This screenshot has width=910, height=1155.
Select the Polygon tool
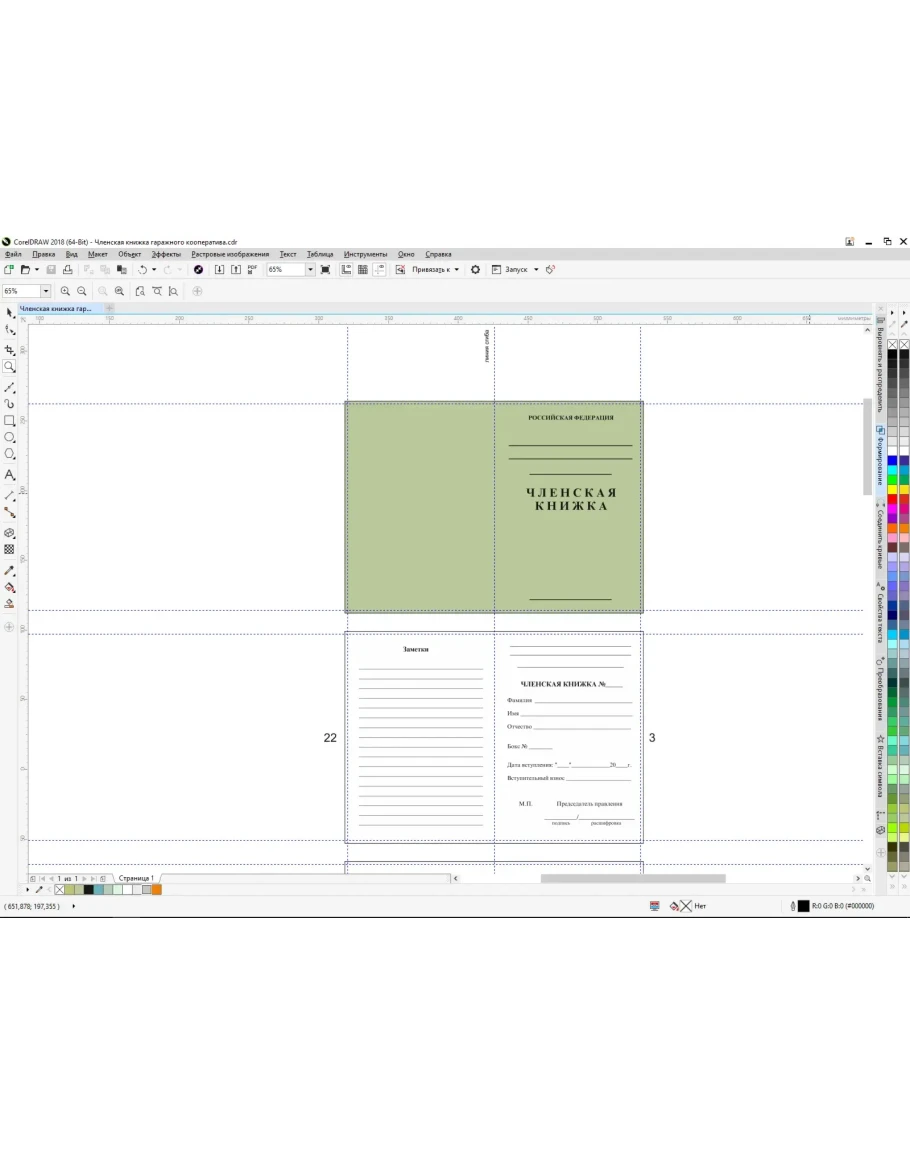(x=10, y=455)
